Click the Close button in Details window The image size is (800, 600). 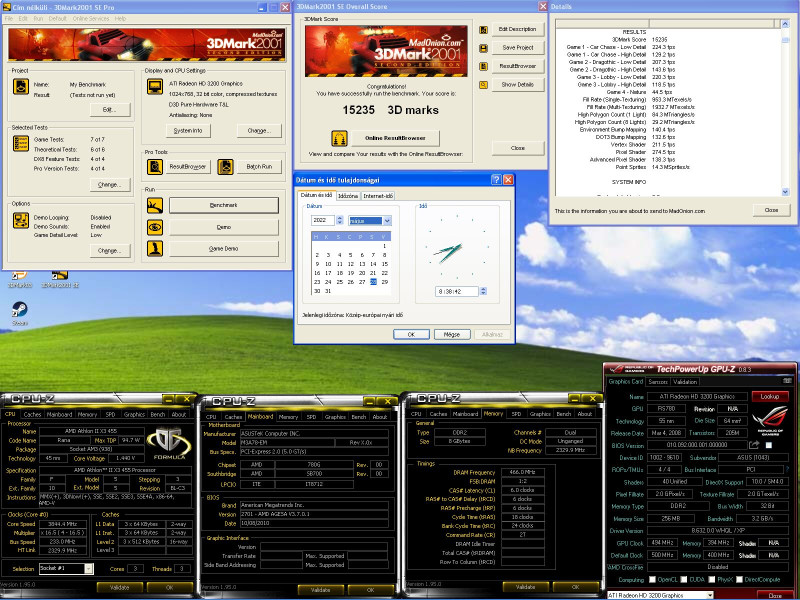771,210
